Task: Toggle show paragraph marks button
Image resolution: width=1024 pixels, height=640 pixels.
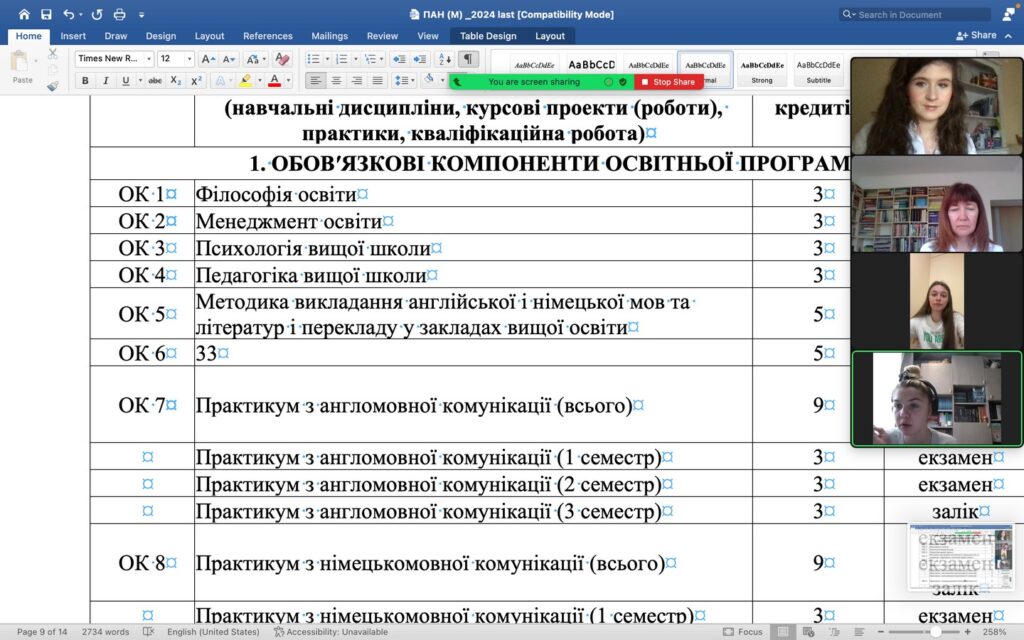Action: click(468, 59)
